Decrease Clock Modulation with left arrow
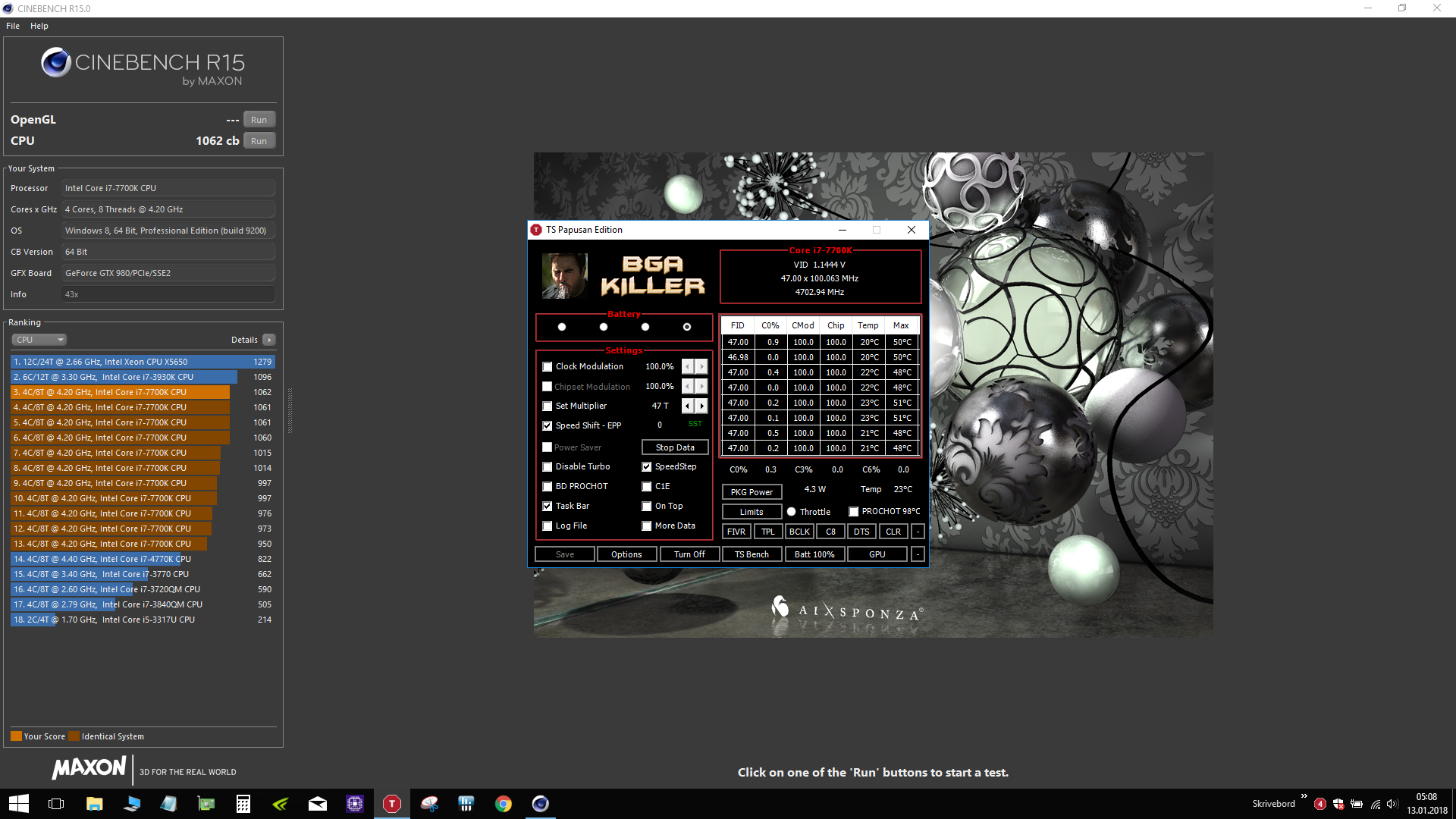 [688, 366]
